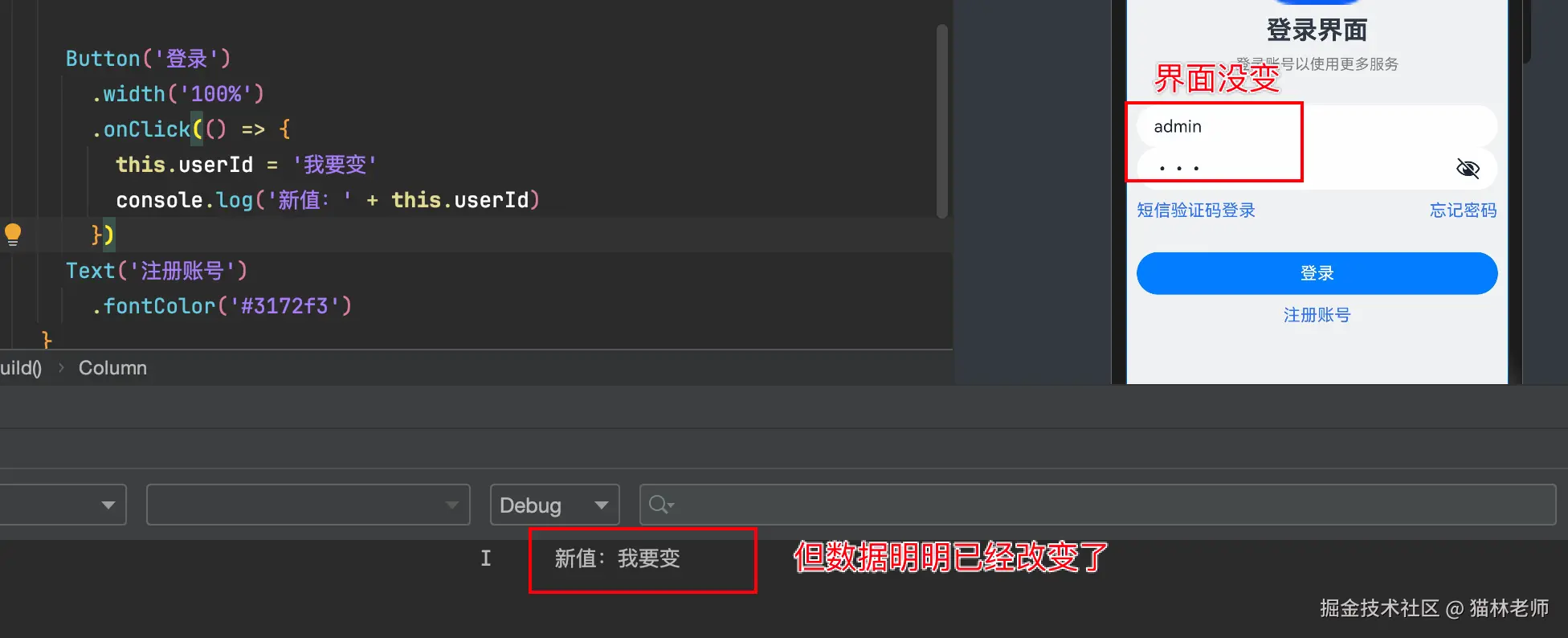Viewport: 1568px width, 638px height.
Task: Expand the empty middle combo box
Action: (308, 505)
